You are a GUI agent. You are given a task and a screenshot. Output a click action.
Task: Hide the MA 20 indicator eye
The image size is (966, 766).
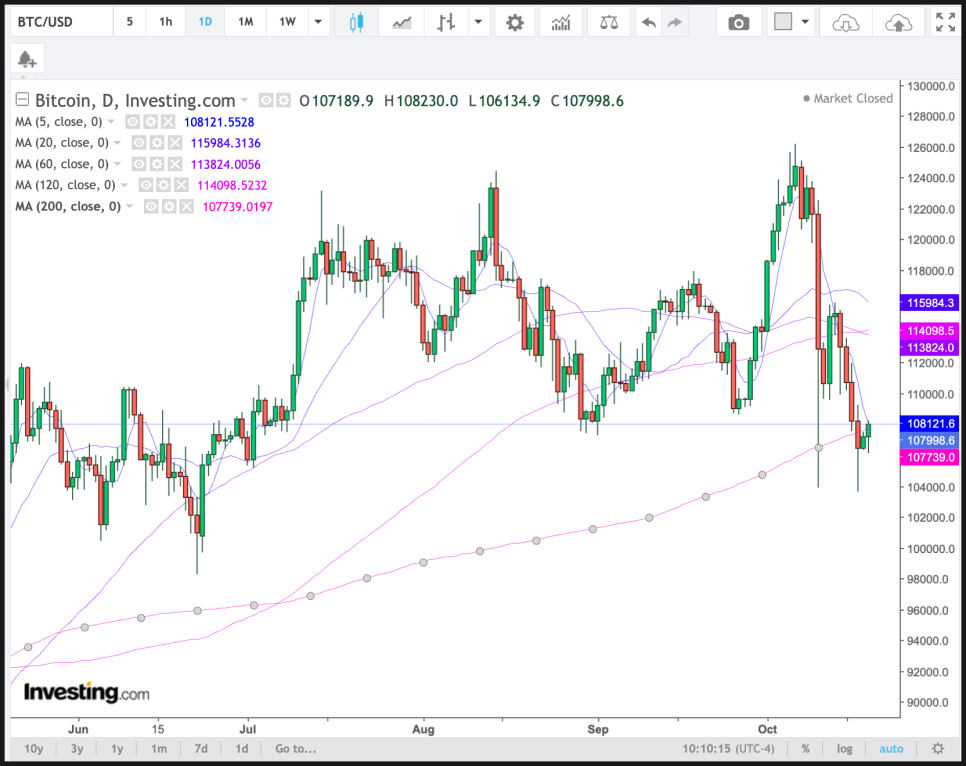(139, 143)
